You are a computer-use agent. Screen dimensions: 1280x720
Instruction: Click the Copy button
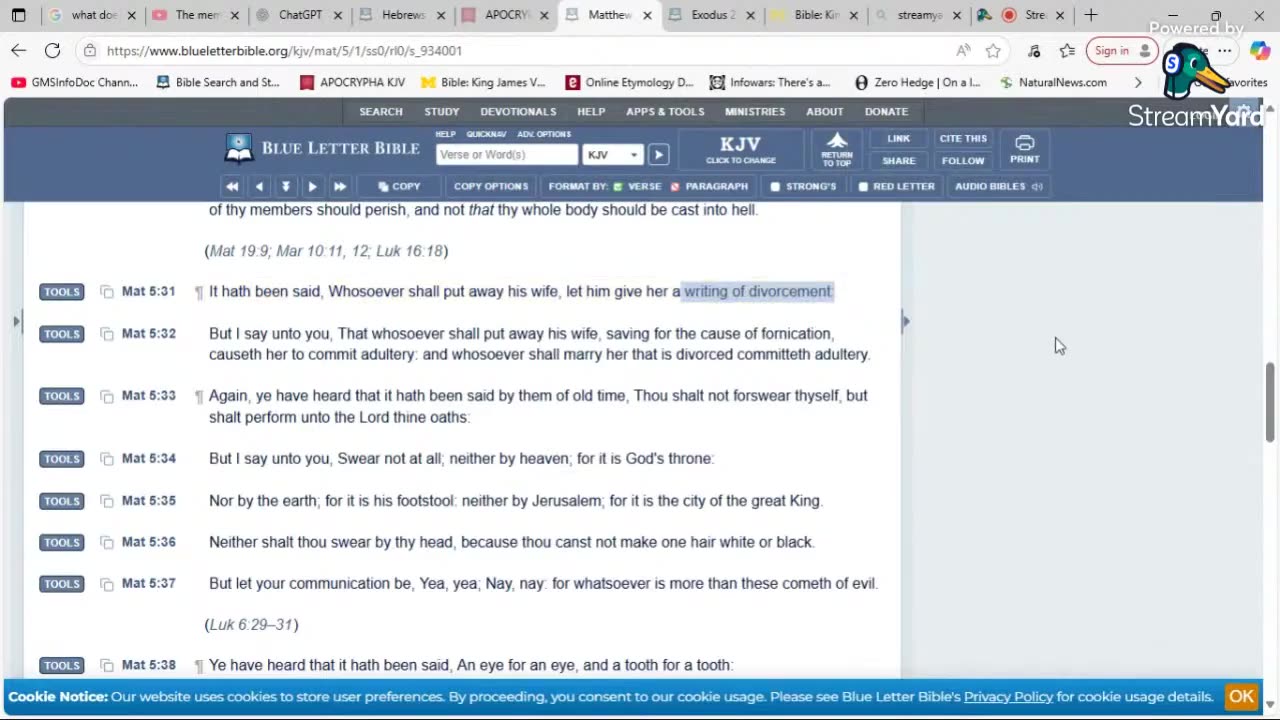click(x=399, y=186)
